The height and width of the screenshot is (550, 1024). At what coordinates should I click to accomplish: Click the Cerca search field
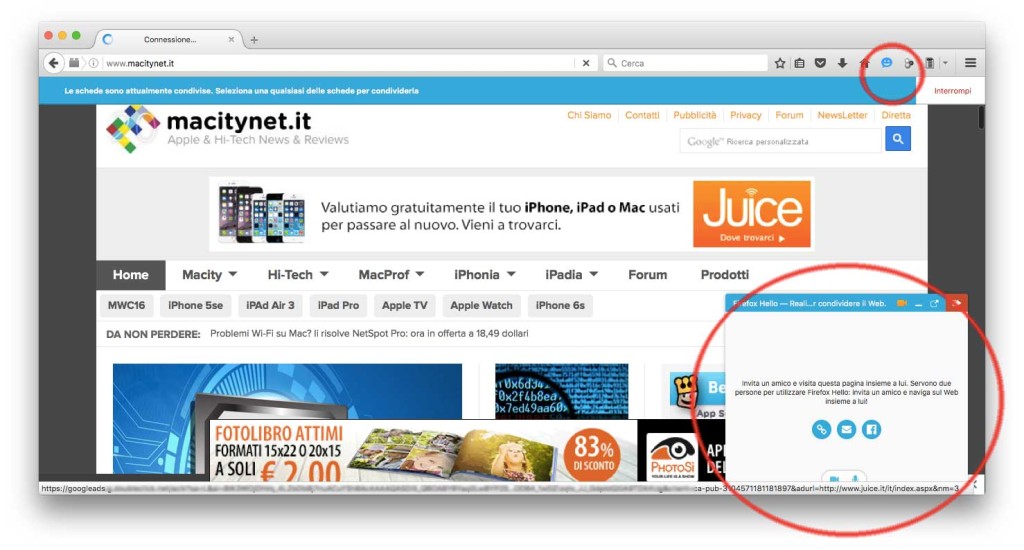686,63
